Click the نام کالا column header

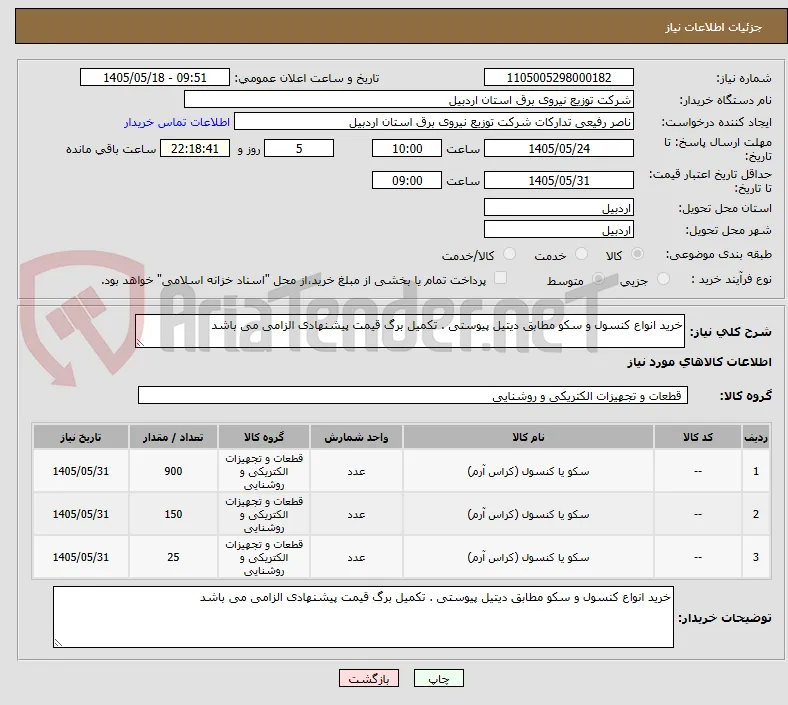(528, 437)
